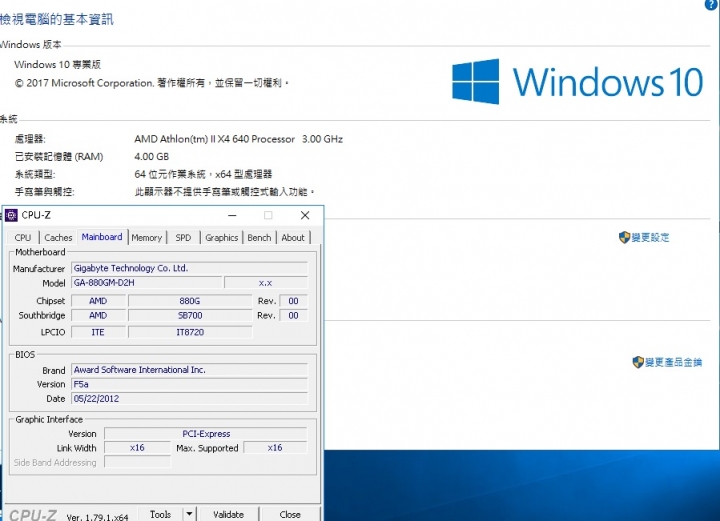Image resolution: width=720 pixels, height=521 pixels.
Task: Click the Windows 10 專業版 edition text
Action: click(57, 65)
